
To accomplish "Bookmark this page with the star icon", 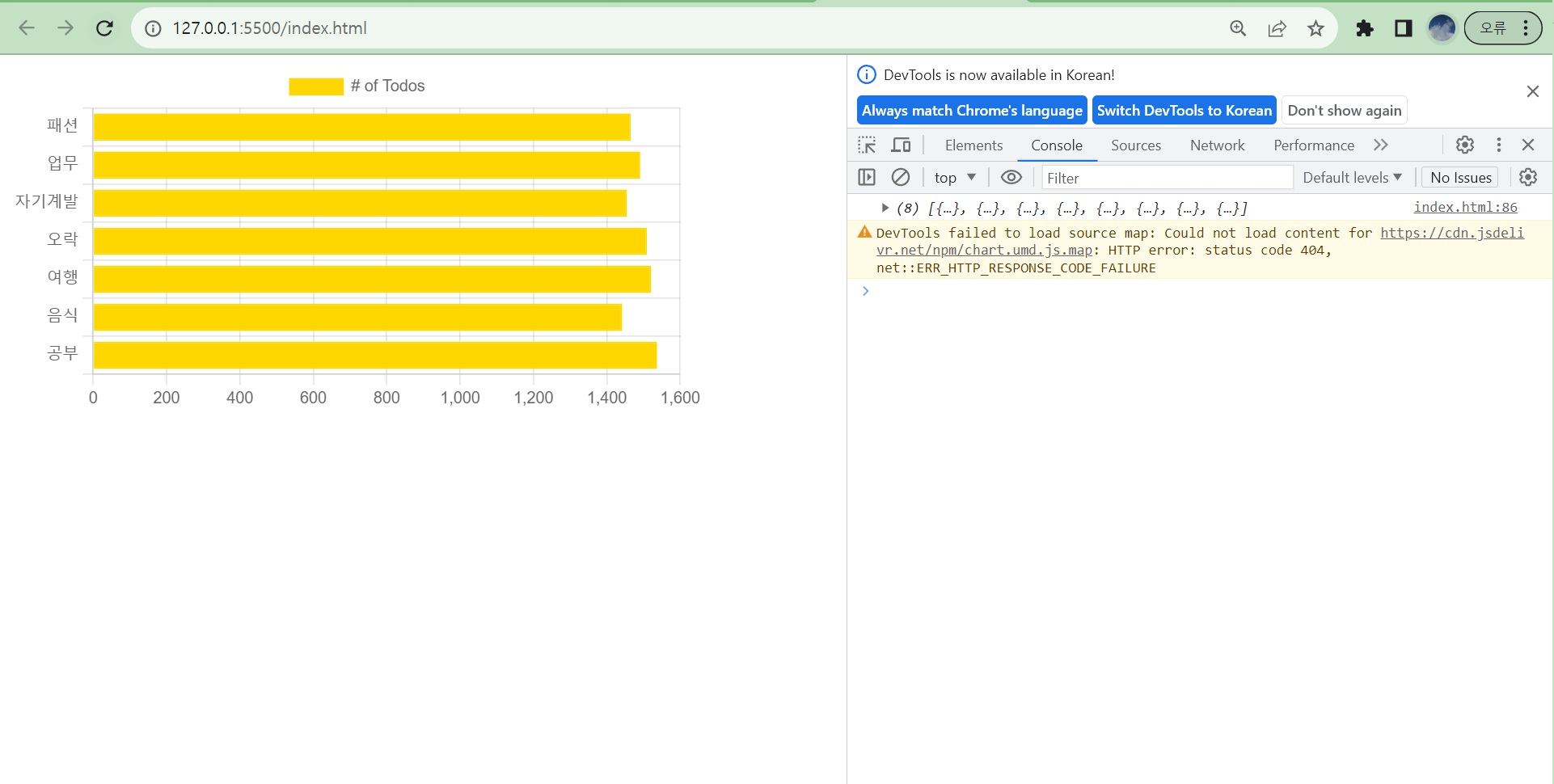I will coord(1315,28).
